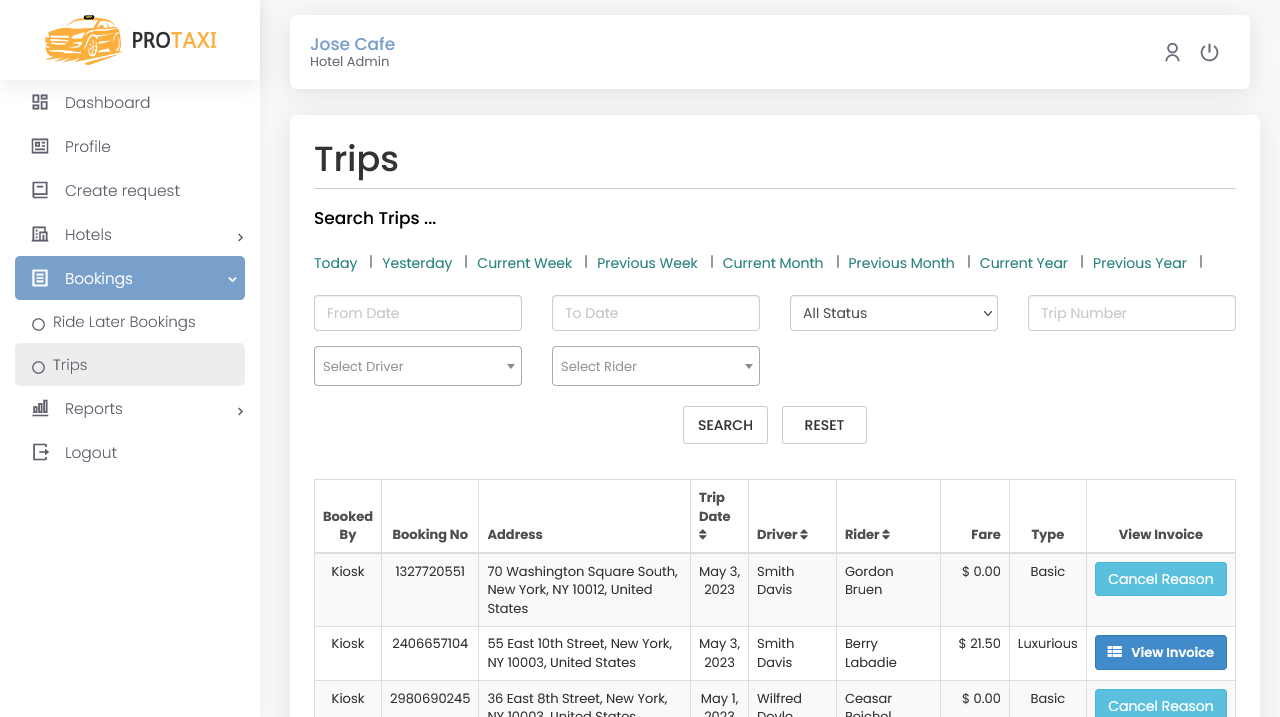Focus the Trip Number field
Viewport: 1280px width, 717px height.
pyautogui.click(x=1132, y=313)
